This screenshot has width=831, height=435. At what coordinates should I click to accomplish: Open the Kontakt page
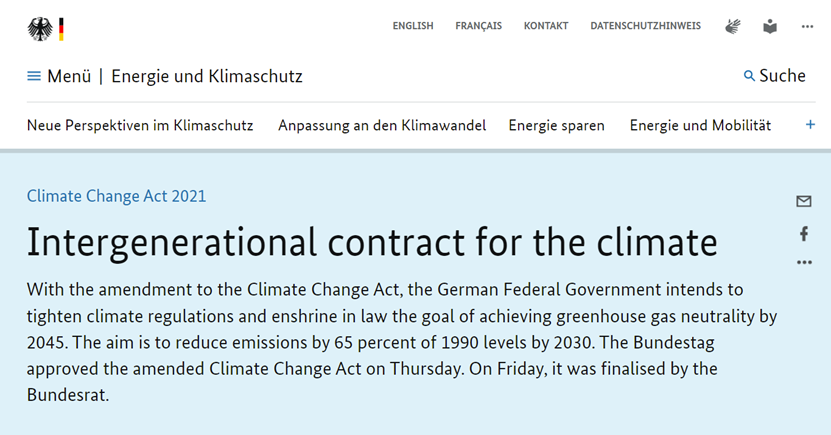pos(546,26)
